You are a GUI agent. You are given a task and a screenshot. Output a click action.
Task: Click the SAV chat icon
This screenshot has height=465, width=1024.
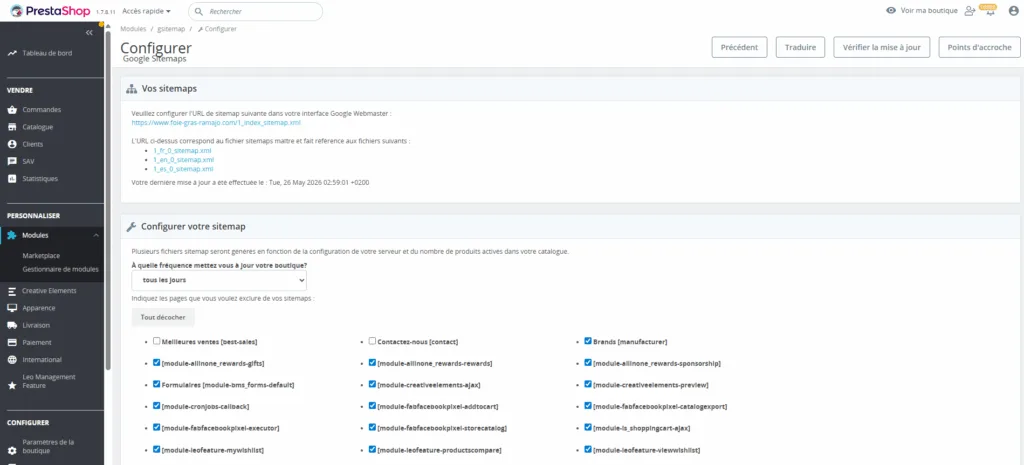[12, 161]
